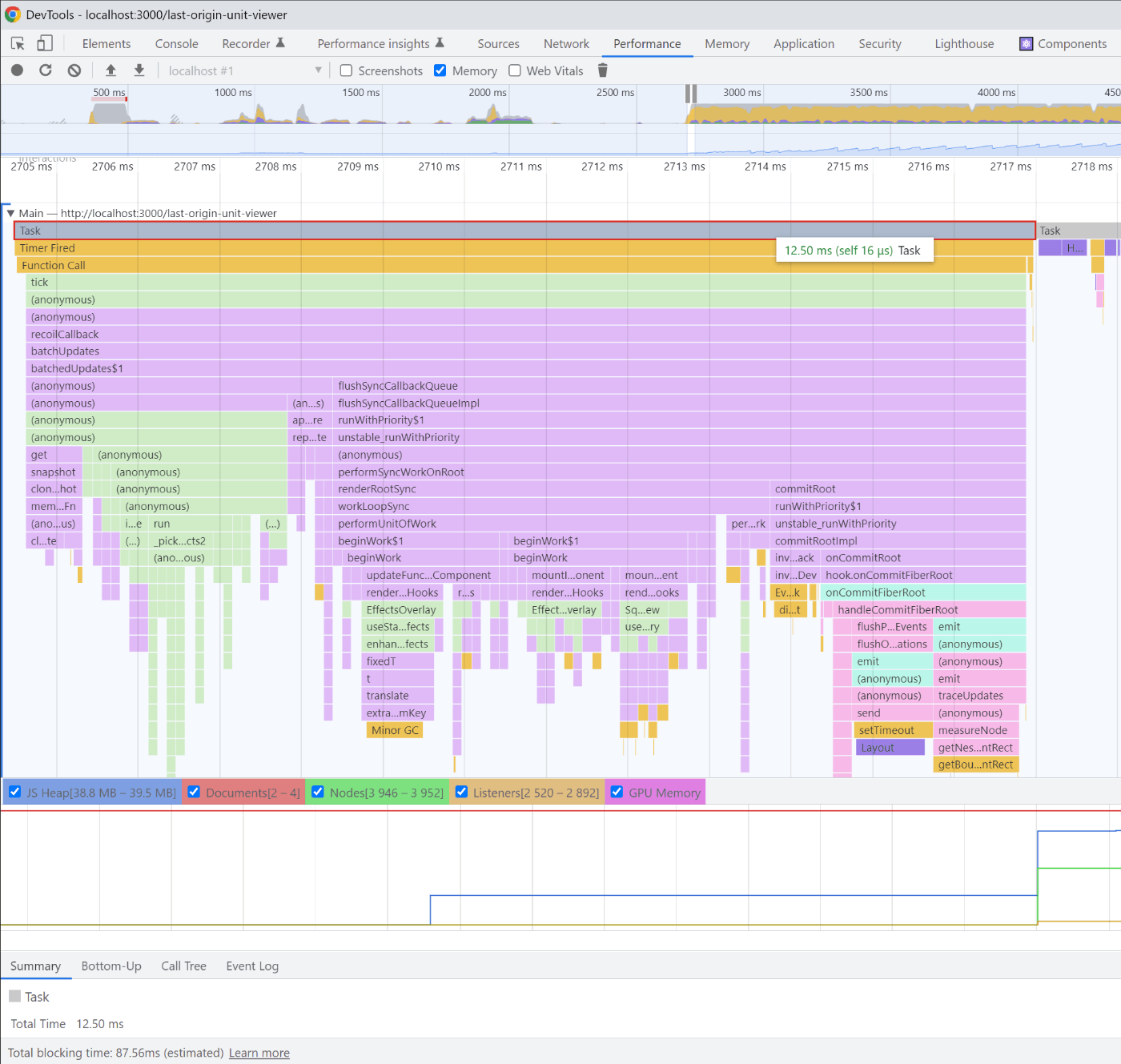Collapse the Main thread track
The image size is (1121, 1064).
click(x=10, y=213)
